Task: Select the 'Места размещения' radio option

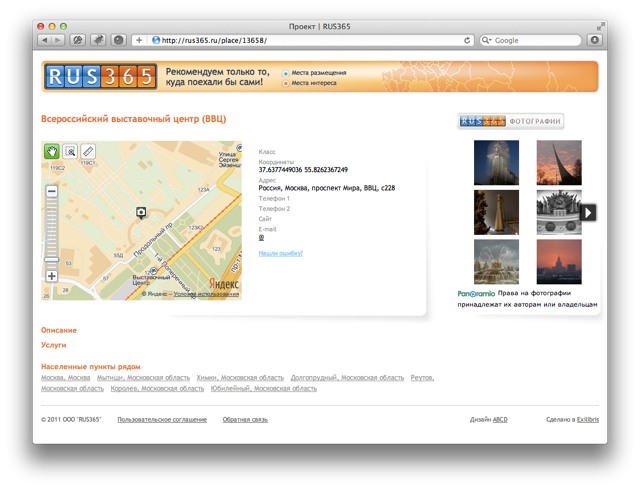Action: click(x=286, y=73)
